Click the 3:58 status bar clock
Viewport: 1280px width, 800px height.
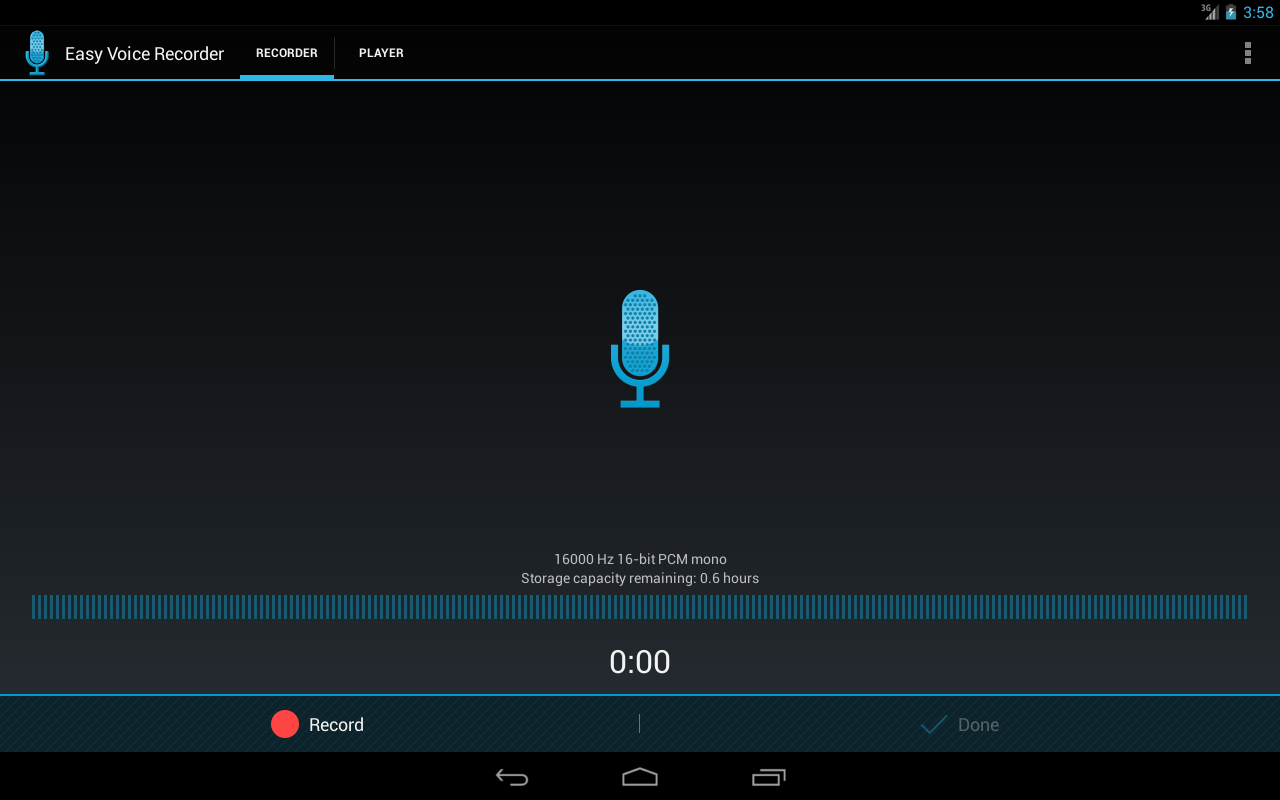click(1258, 13)
